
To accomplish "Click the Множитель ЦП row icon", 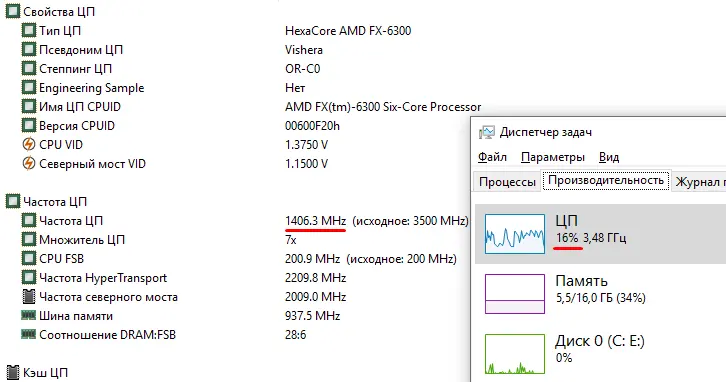I will (x=29, y=239).
